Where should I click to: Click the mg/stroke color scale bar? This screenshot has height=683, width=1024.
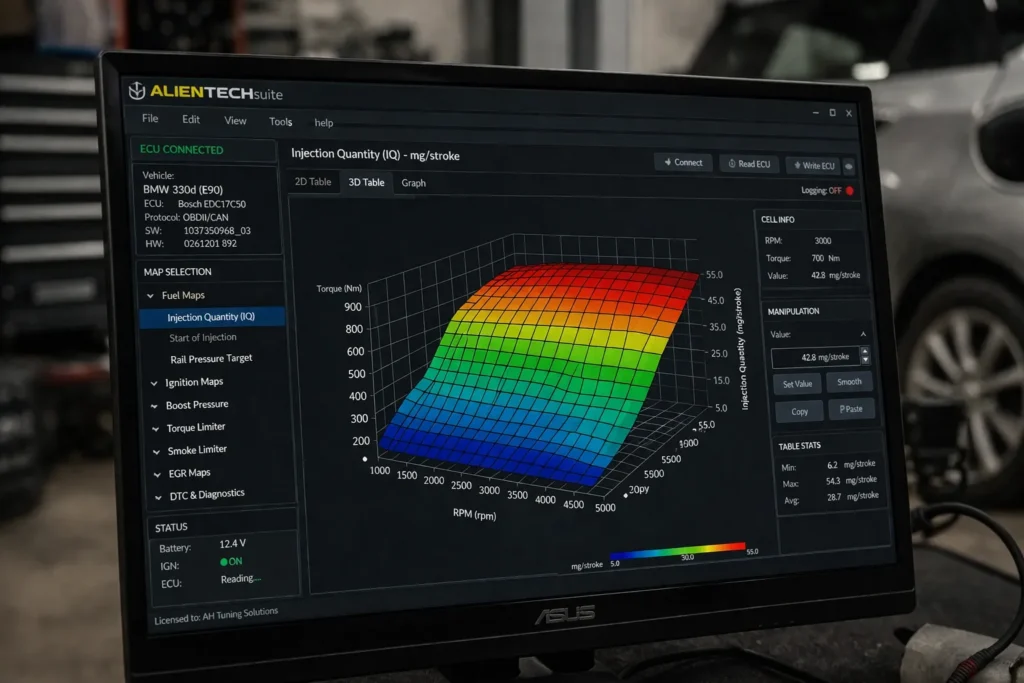pos(677,548)
